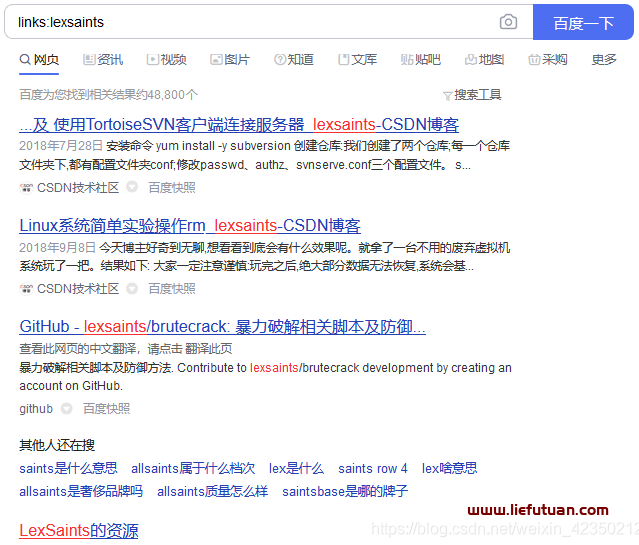Viewport: 639px width, 545px height.
Task: Open the 知道 tab
Action: (x=294, y=60)
